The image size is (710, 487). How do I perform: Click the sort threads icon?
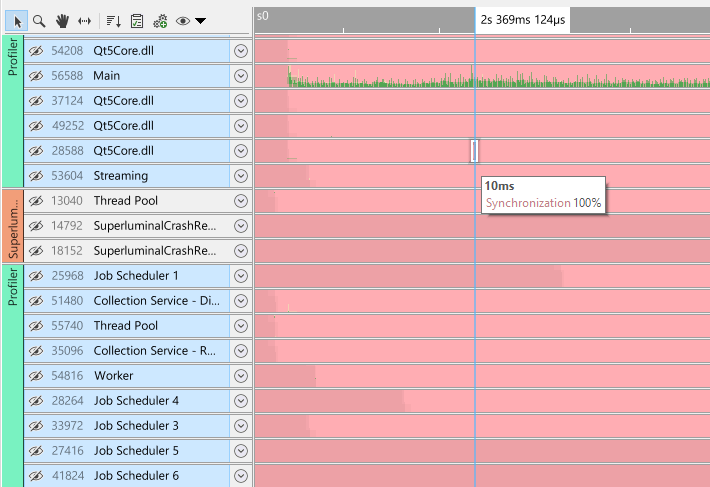(x=113, y=20)
